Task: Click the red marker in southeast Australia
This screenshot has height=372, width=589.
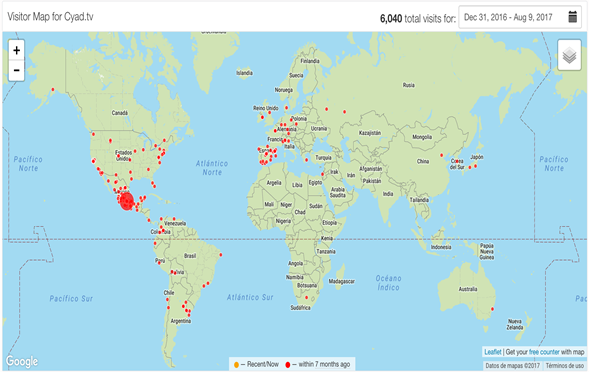Action: 492,309
